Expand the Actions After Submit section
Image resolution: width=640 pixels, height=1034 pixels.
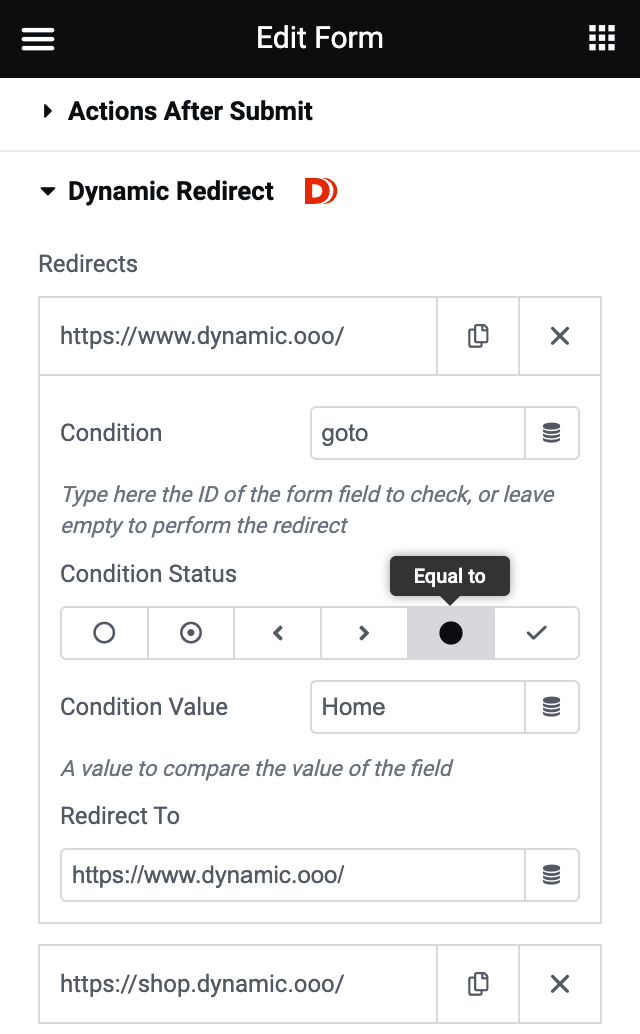tap(190, 111)
